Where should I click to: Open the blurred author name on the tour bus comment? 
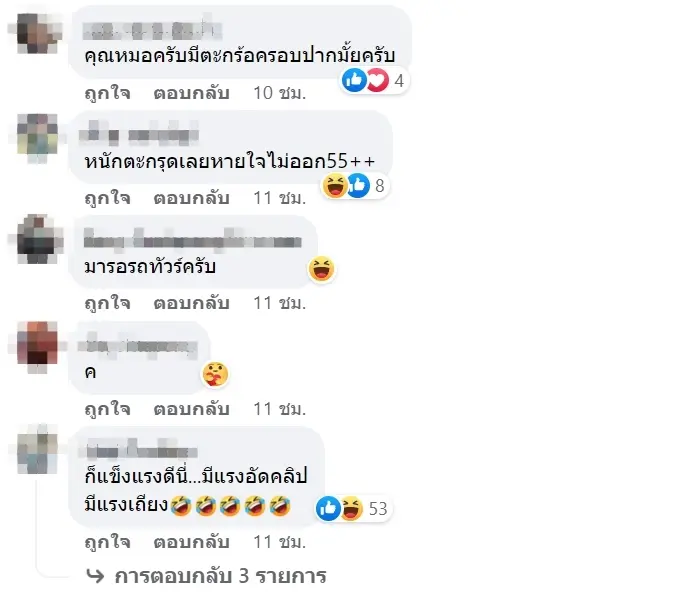click(193, 241)
